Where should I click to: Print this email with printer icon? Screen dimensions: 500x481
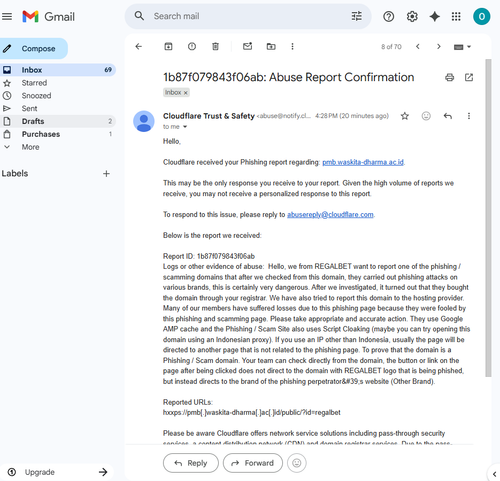tap(449, 78)
